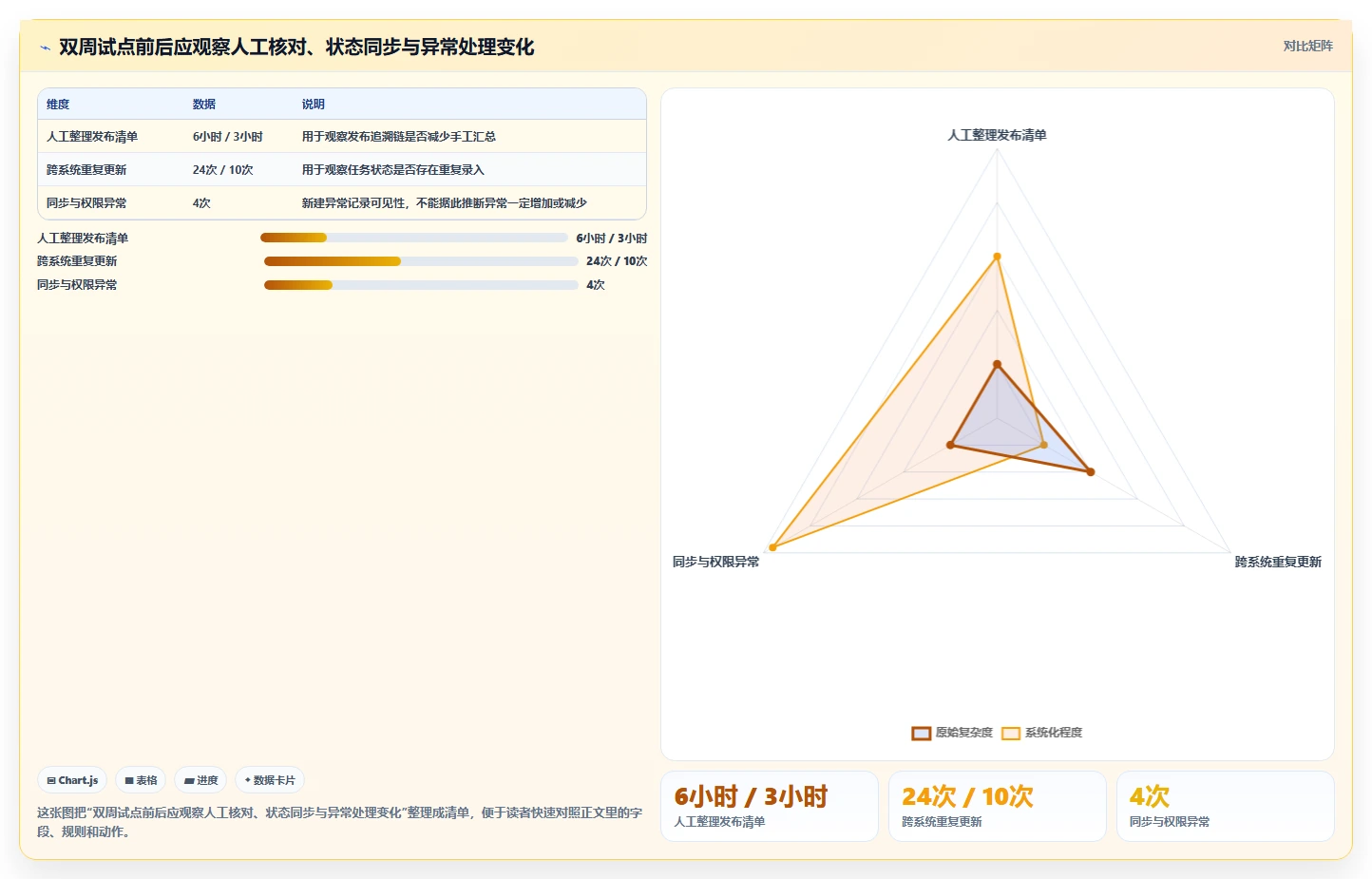Select the Chart.js tag chip
The image size is (1372, 879).
pyautogui.click(x=72, y=780)
